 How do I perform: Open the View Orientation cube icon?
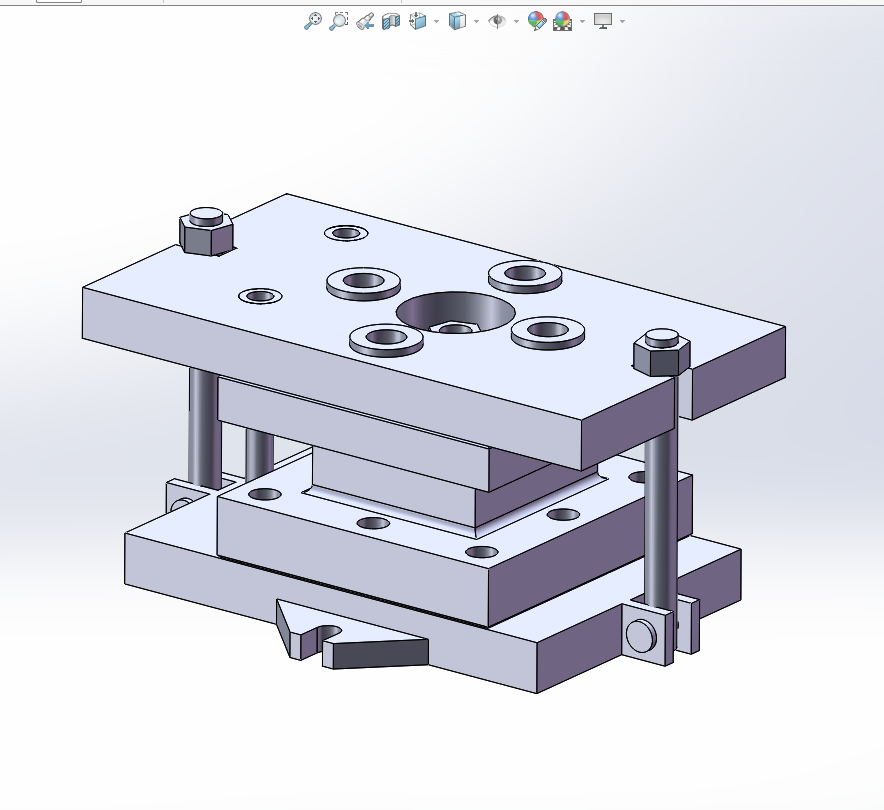418,21
